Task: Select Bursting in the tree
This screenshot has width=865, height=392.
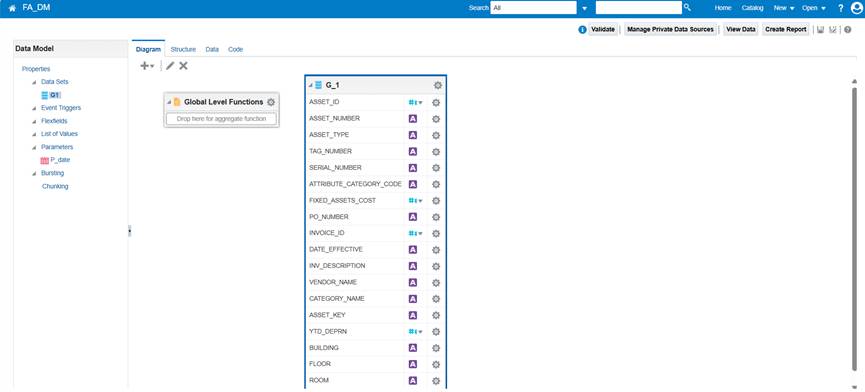Action: (x=52, y=173)
